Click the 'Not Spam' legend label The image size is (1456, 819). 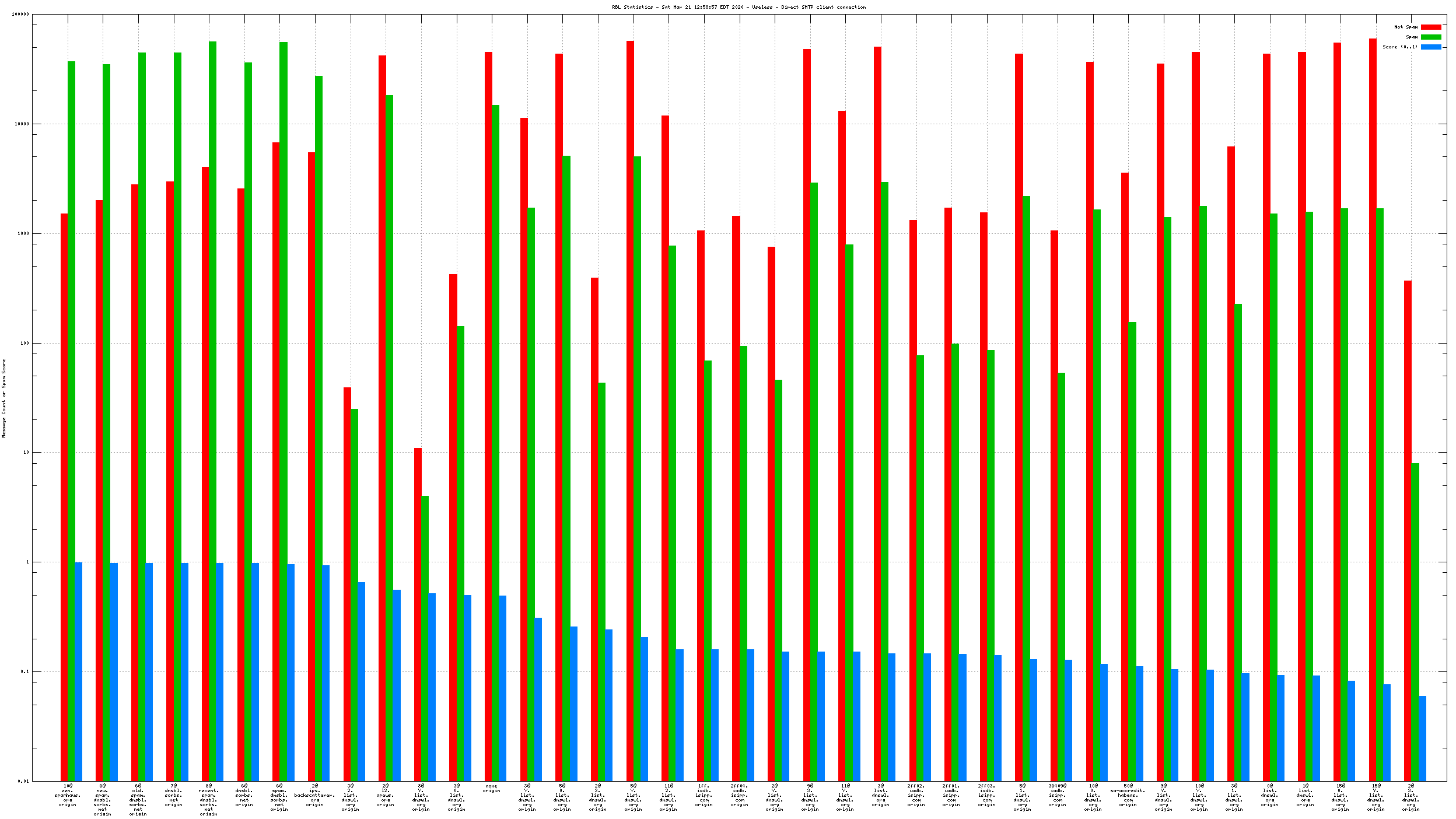[x=1405, y=27]
